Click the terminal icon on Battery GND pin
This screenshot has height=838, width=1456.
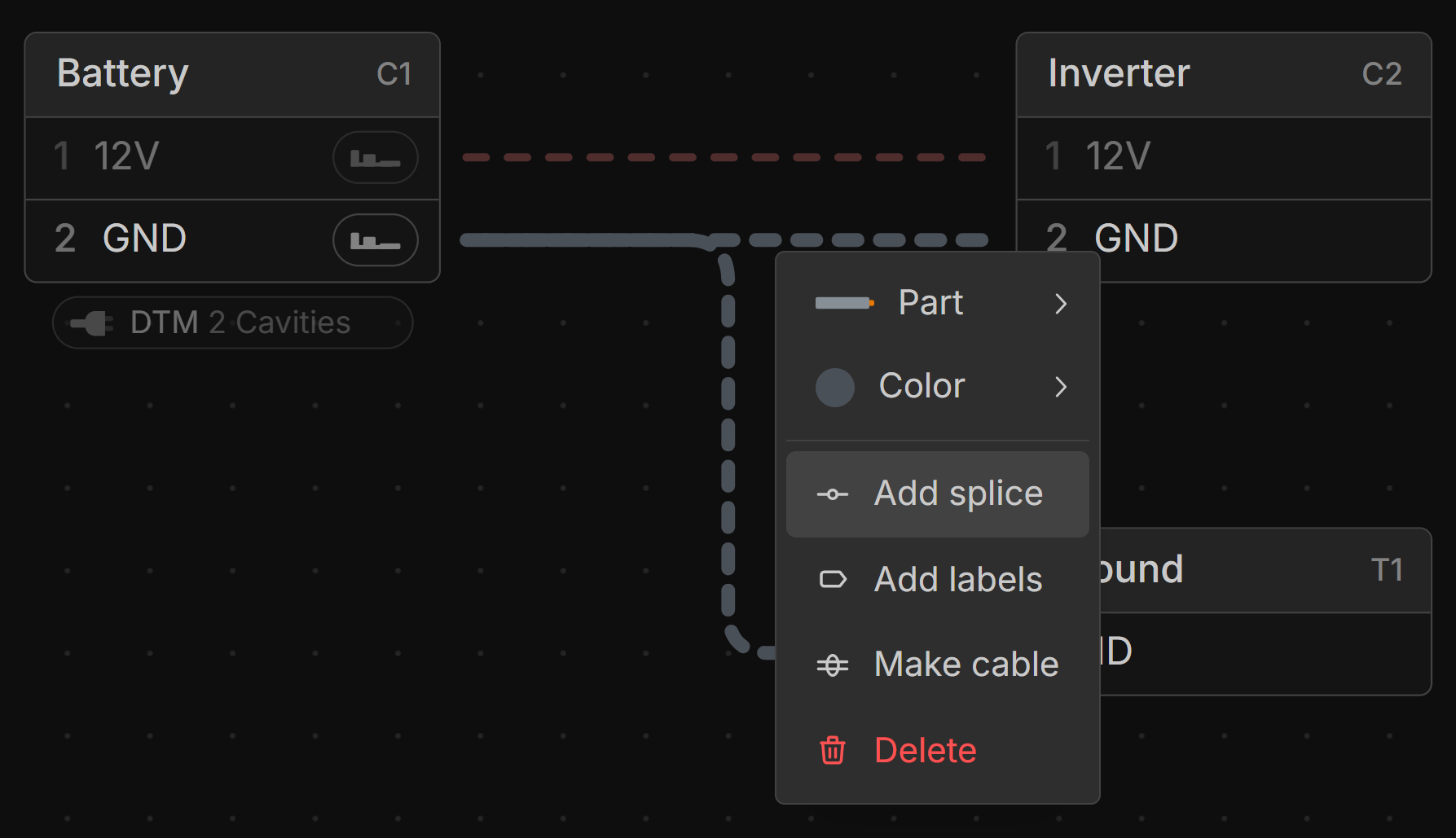[375, 240]
